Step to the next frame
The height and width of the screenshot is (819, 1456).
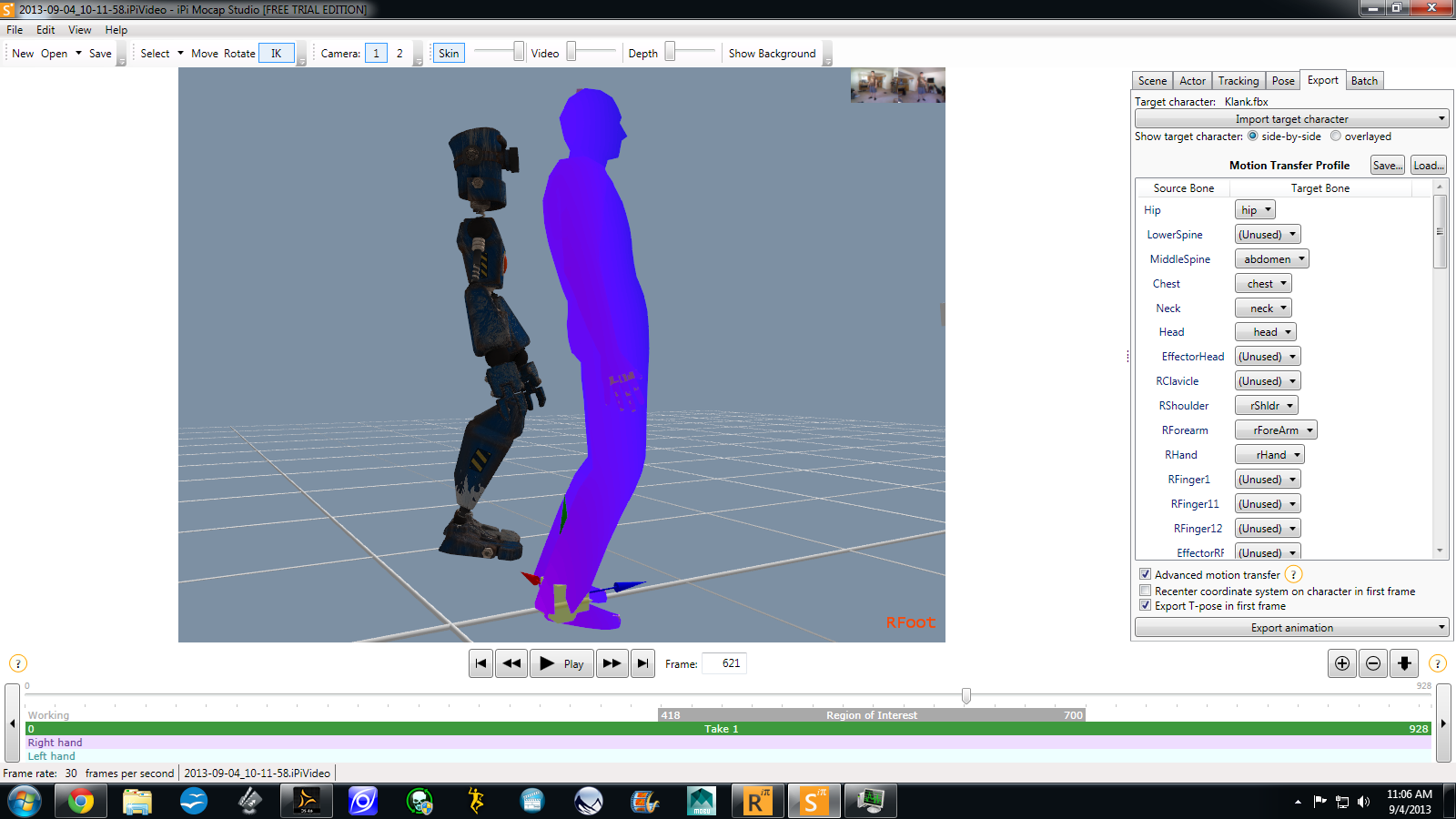click(x=612, y=663)
